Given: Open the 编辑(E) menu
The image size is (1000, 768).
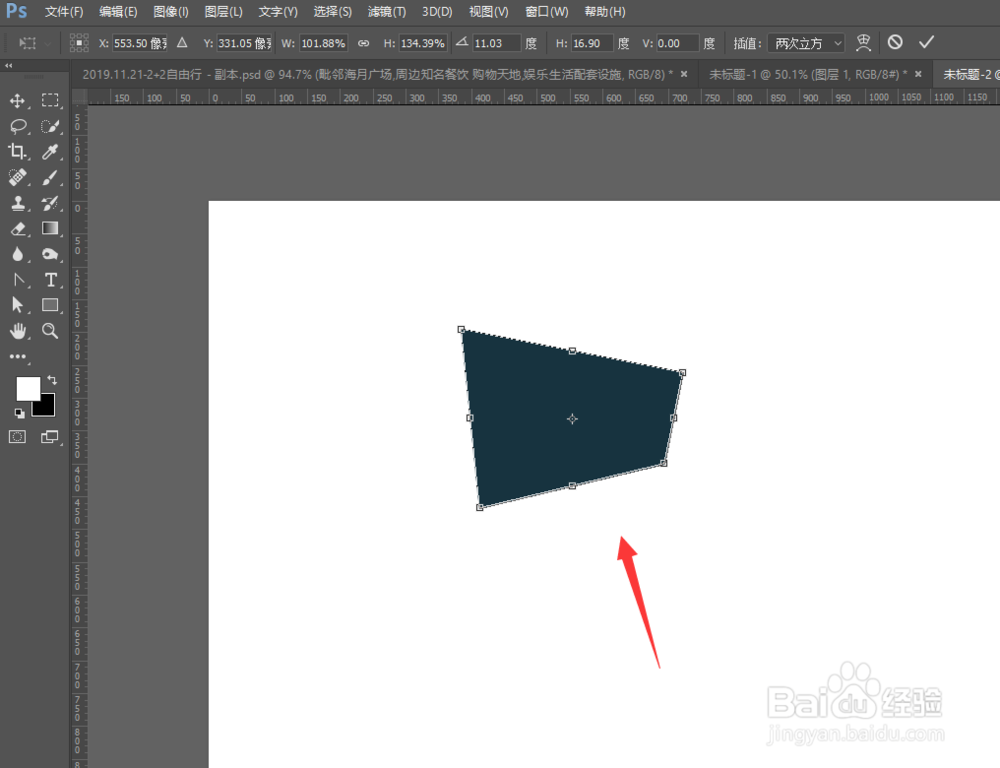Looking at the screenshot, I should [118, 11].
